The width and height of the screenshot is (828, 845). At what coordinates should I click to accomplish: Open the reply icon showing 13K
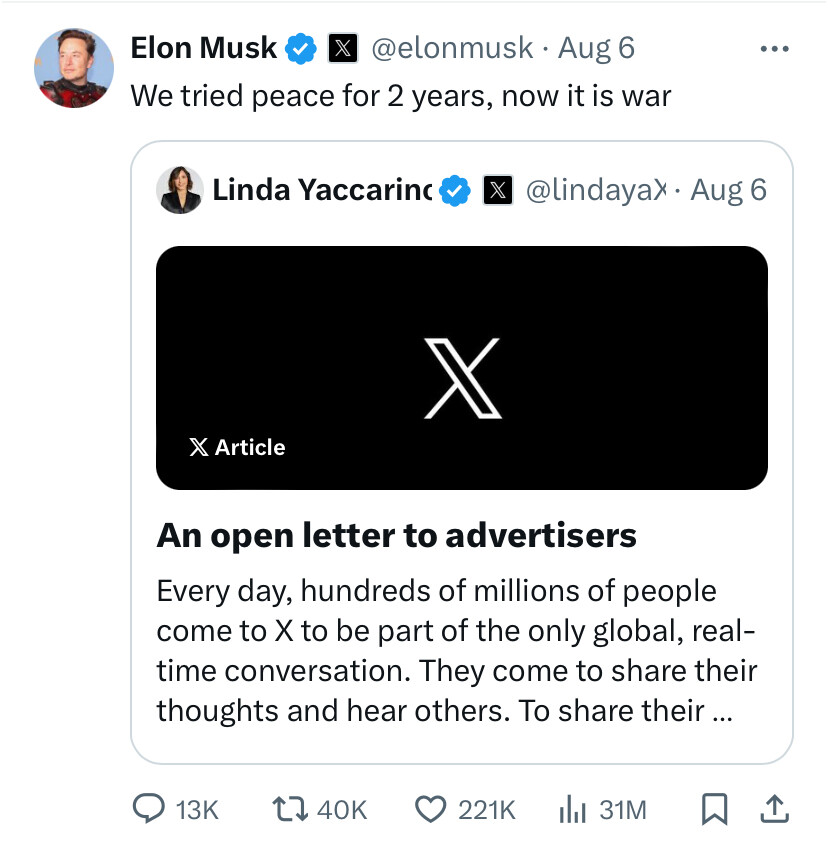pyautogui.click(x=149, y=809)
